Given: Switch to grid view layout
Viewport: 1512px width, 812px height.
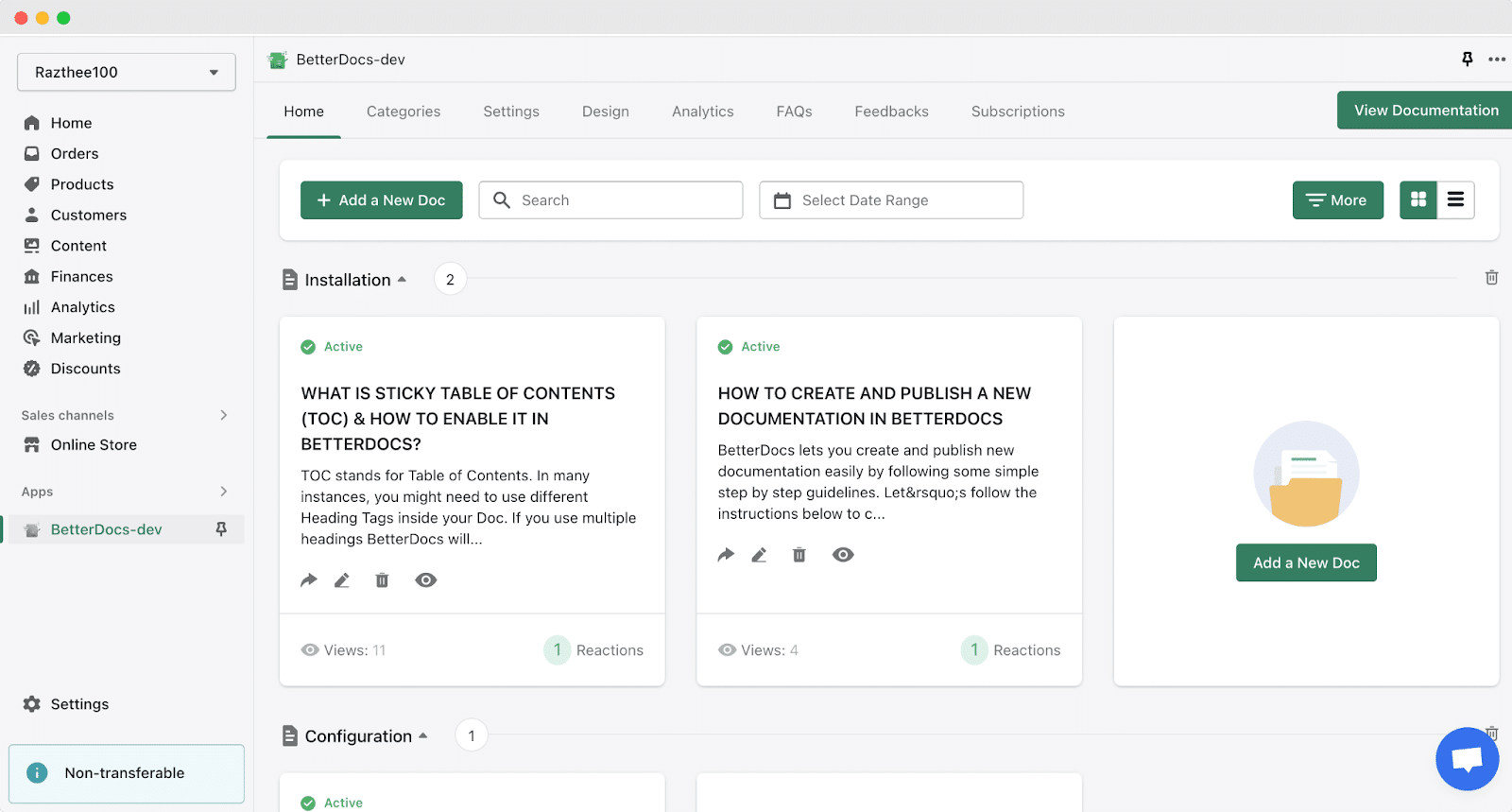Looking at the screenshot, I should point(1418,199).
